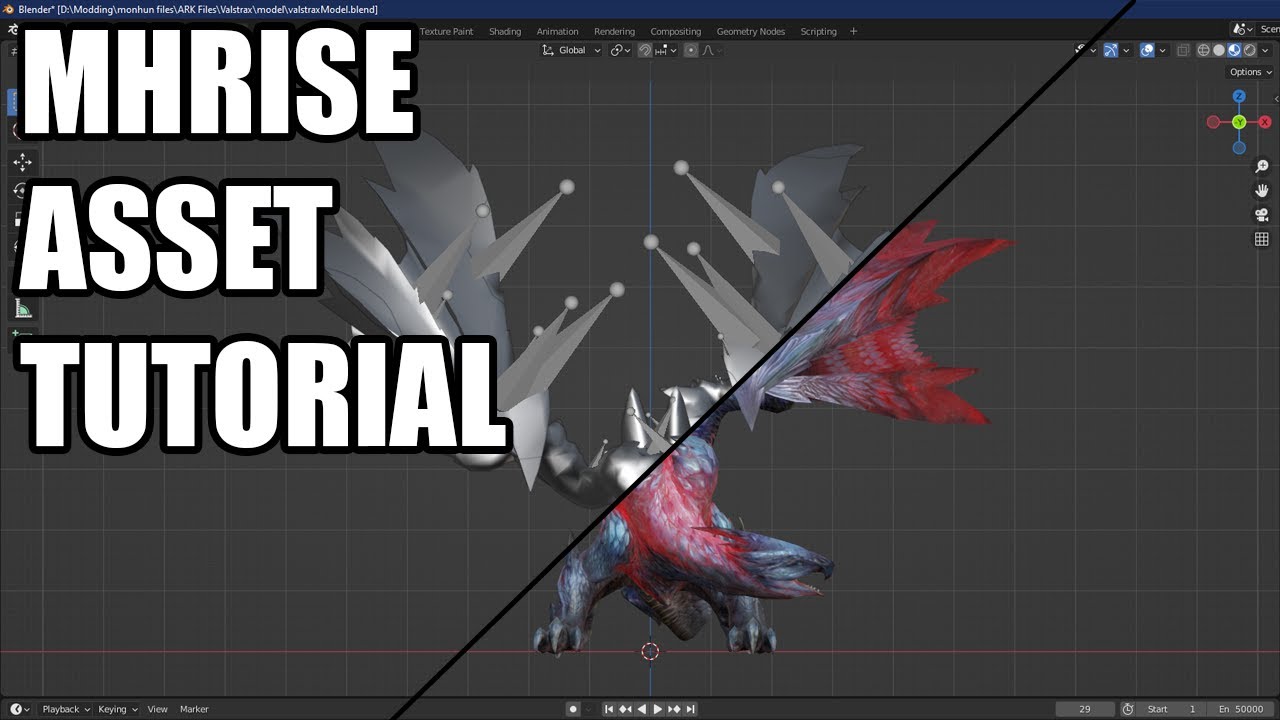Click the red X axis gizmo ball
The image size is (1280, 720).
[x=1264, y=122]
